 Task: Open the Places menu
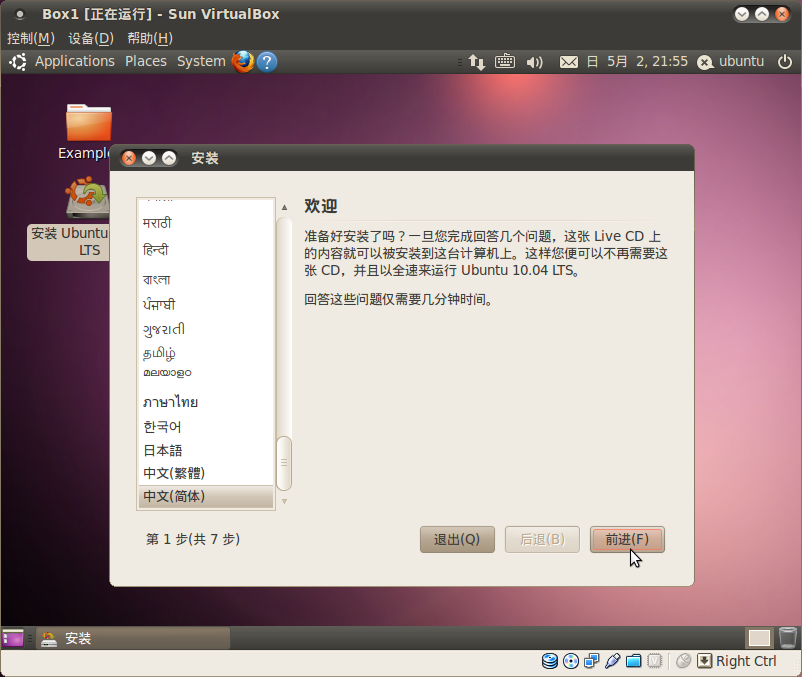tap(146, 61)
